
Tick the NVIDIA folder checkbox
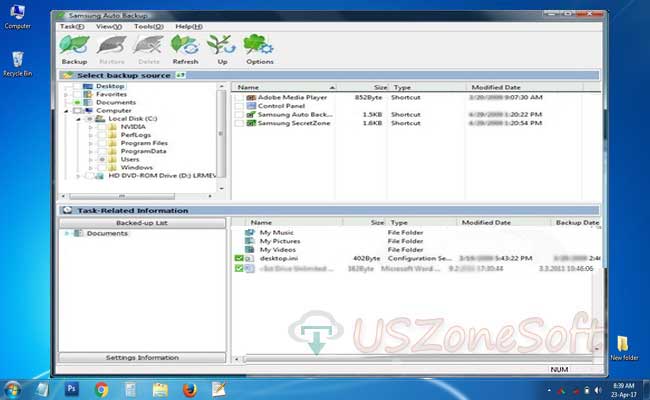[x=102, y=127]
